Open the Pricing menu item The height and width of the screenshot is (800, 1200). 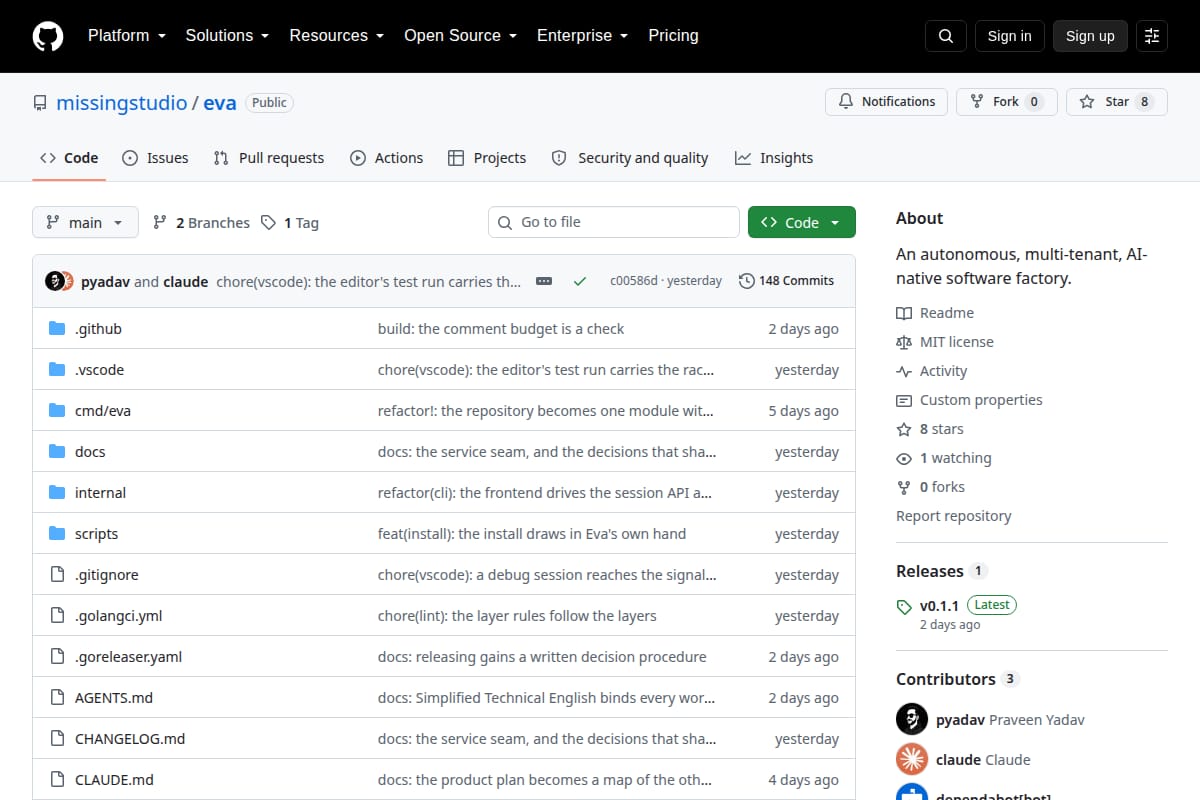pyautogui.click(x=673, y=36)
